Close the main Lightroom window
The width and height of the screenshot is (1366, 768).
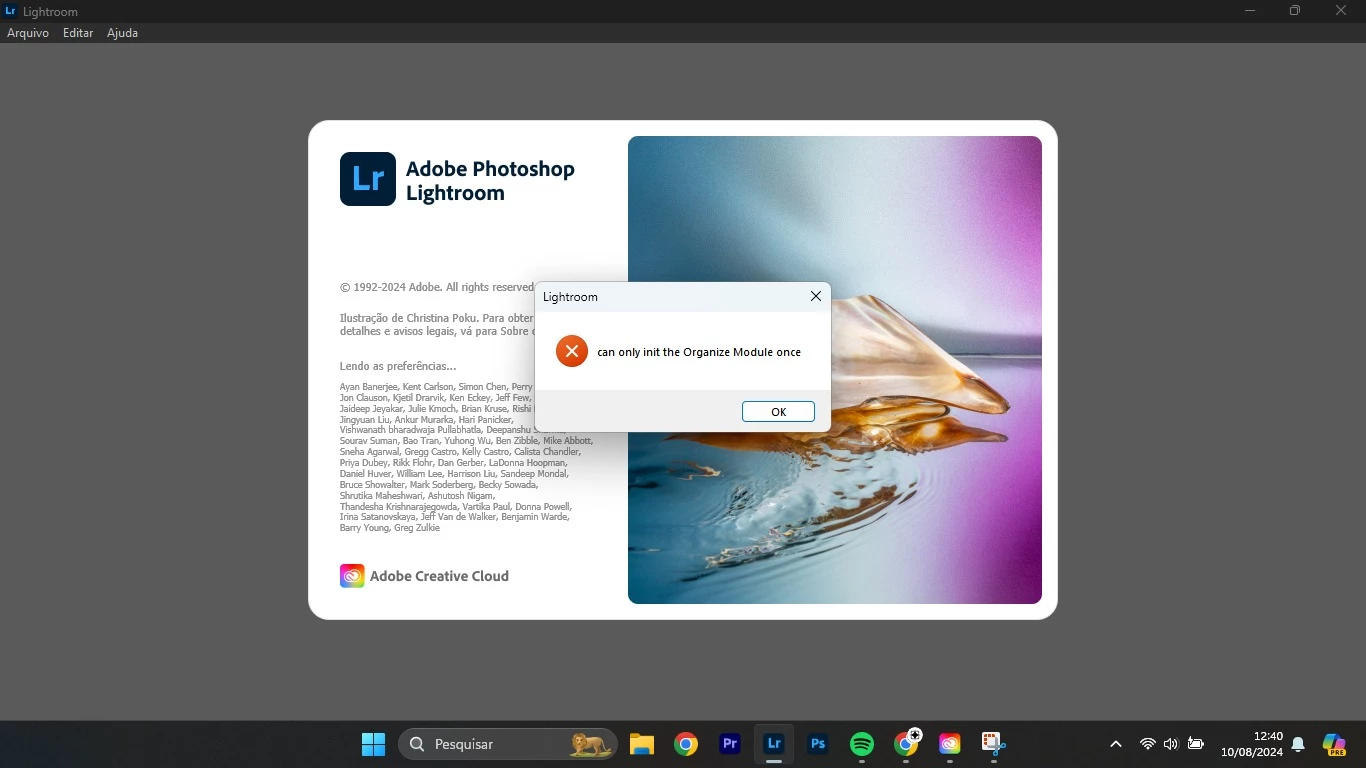pos(1341,11)
